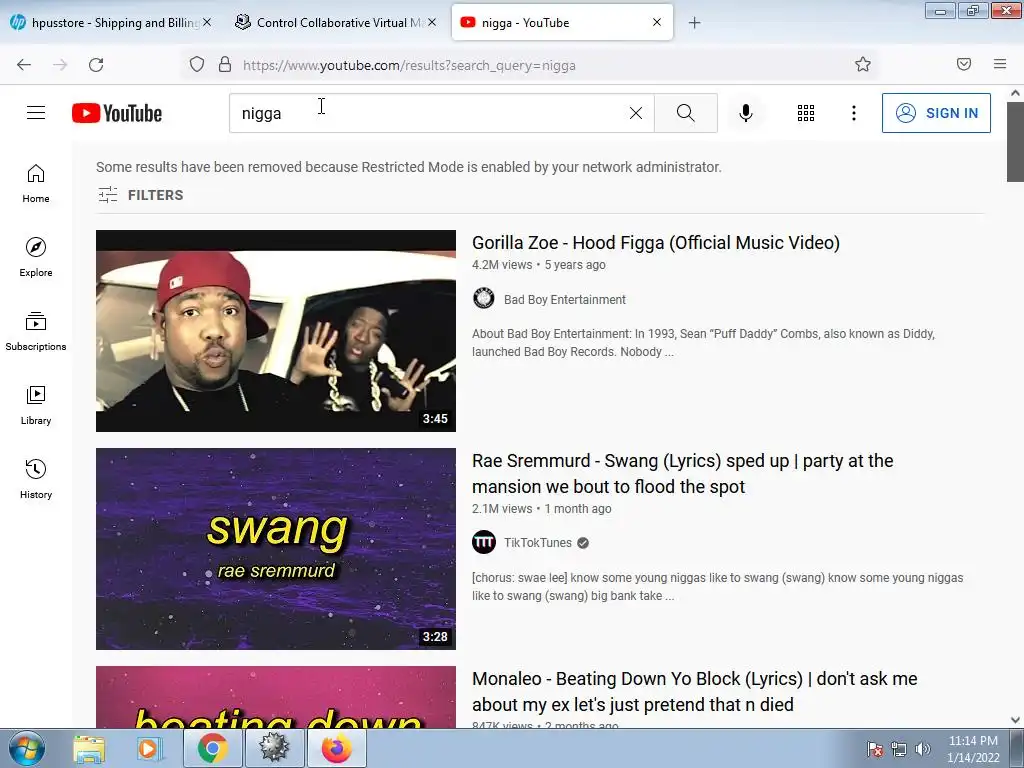Click Bad Boy Entertainment channel avatar

(484, 298)
